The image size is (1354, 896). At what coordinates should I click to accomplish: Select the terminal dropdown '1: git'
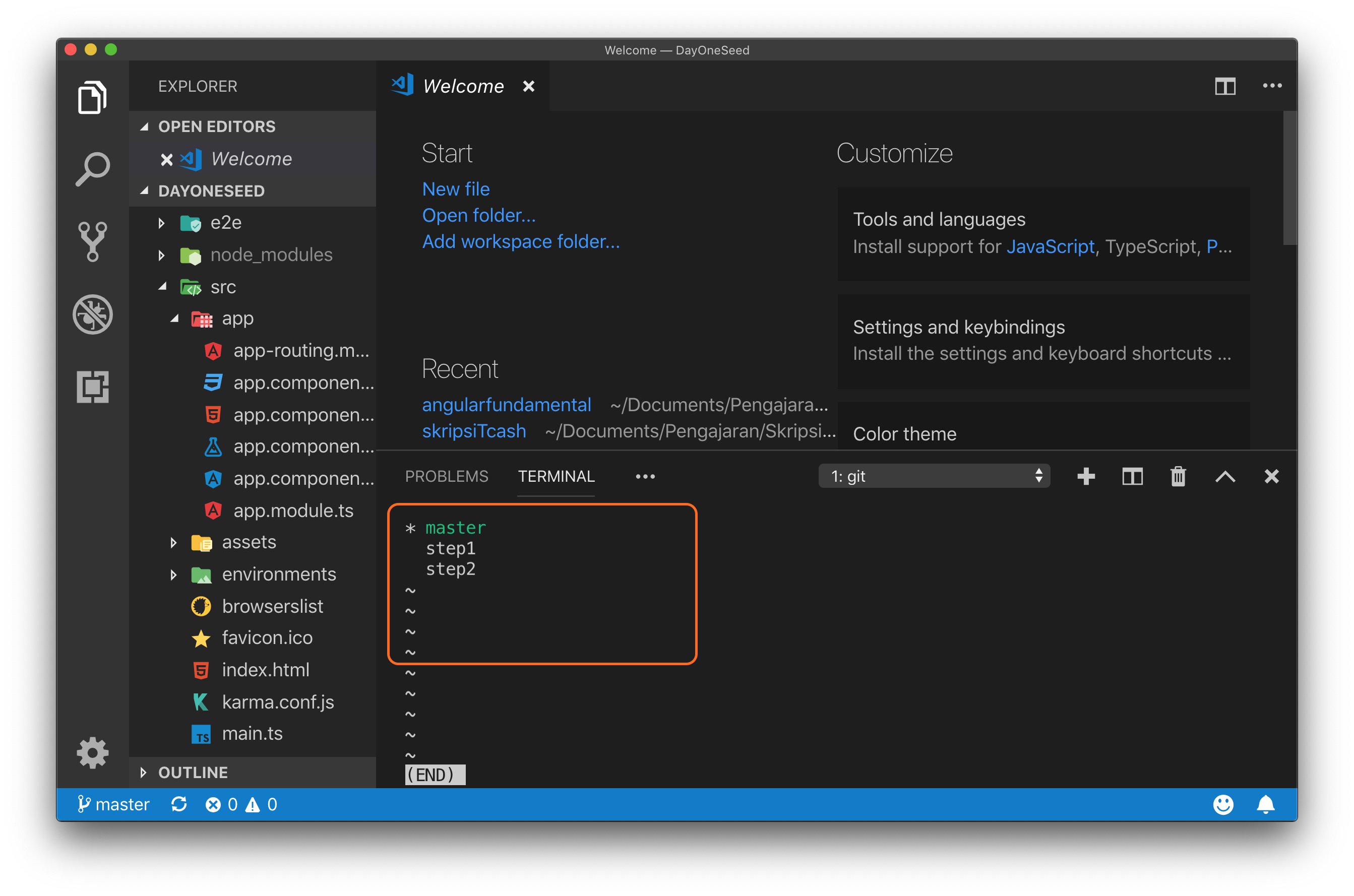[934, 476]
